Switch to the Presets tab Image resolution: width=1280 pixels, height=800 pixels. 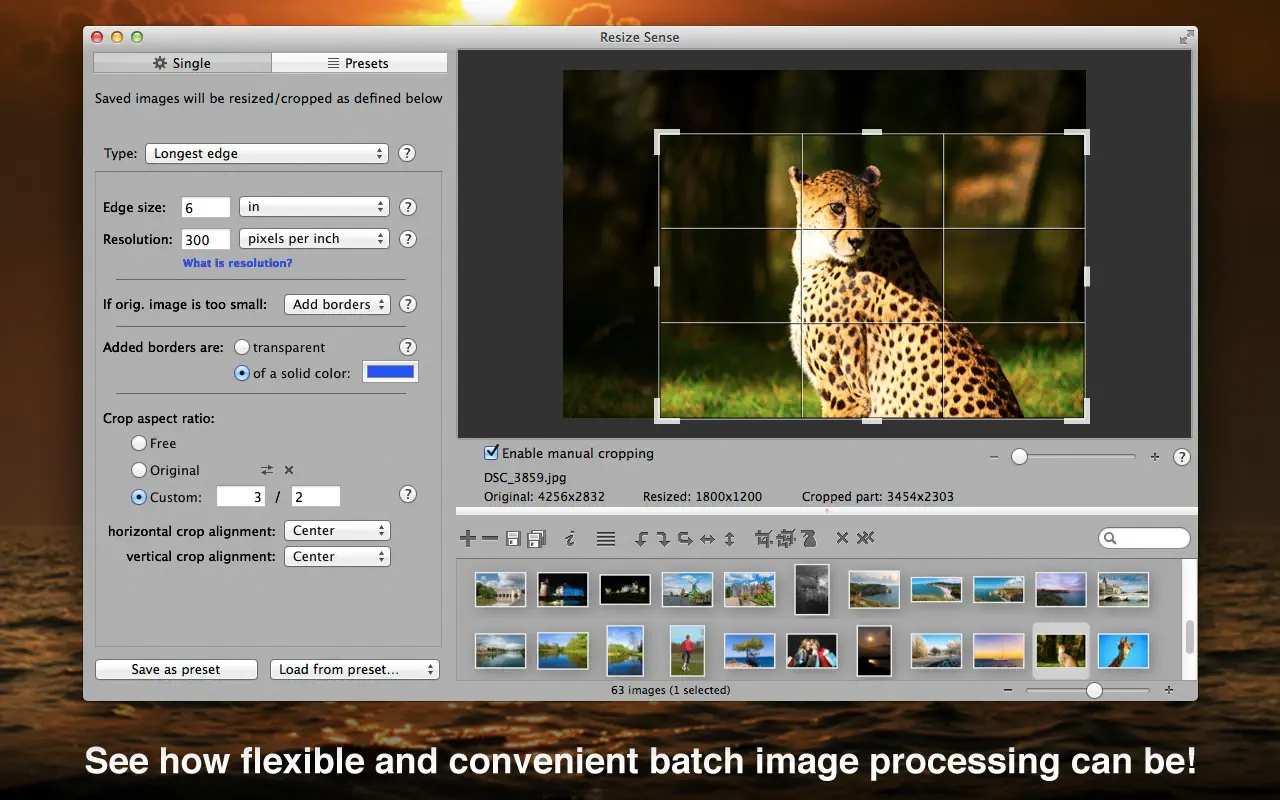[359, 63]
